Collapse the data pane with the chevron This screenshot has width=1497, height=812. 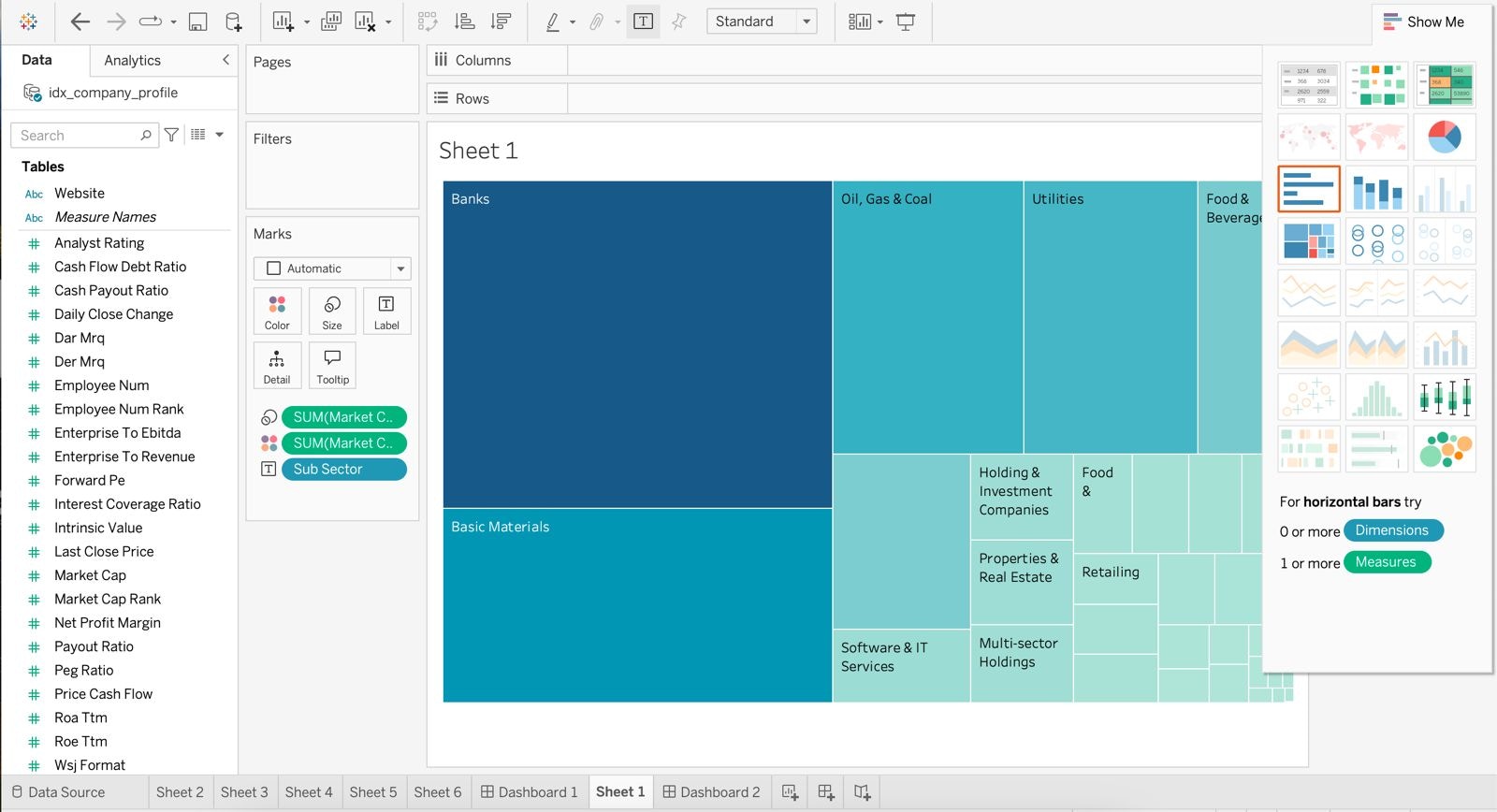point(225,60)
